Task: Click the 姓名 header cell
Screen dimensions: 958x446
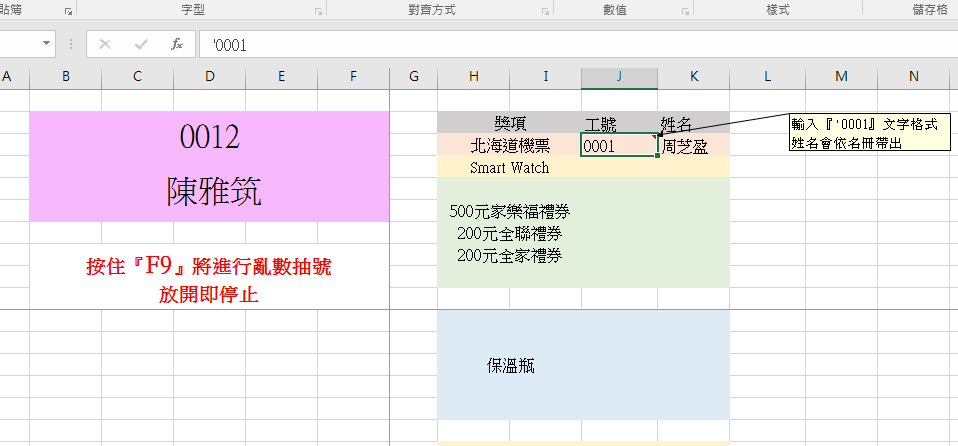Action: (x=693, y=123)
